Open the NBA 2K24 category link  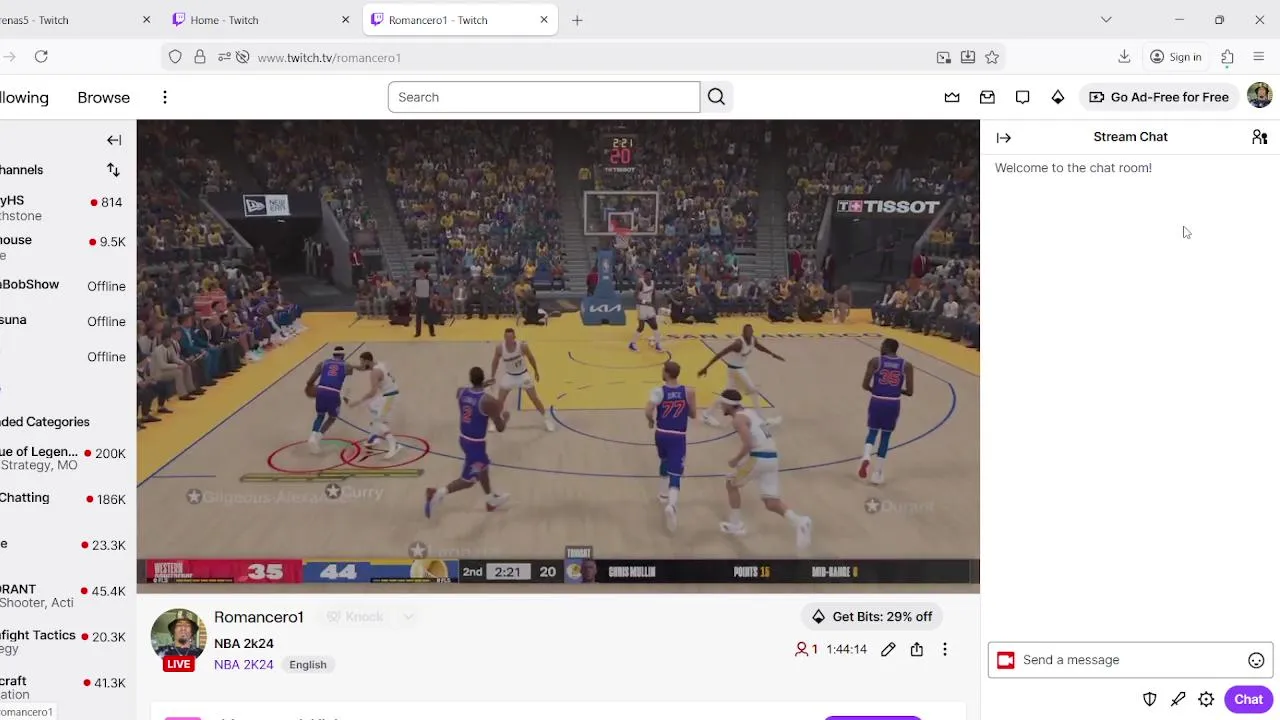pos(243,665)
